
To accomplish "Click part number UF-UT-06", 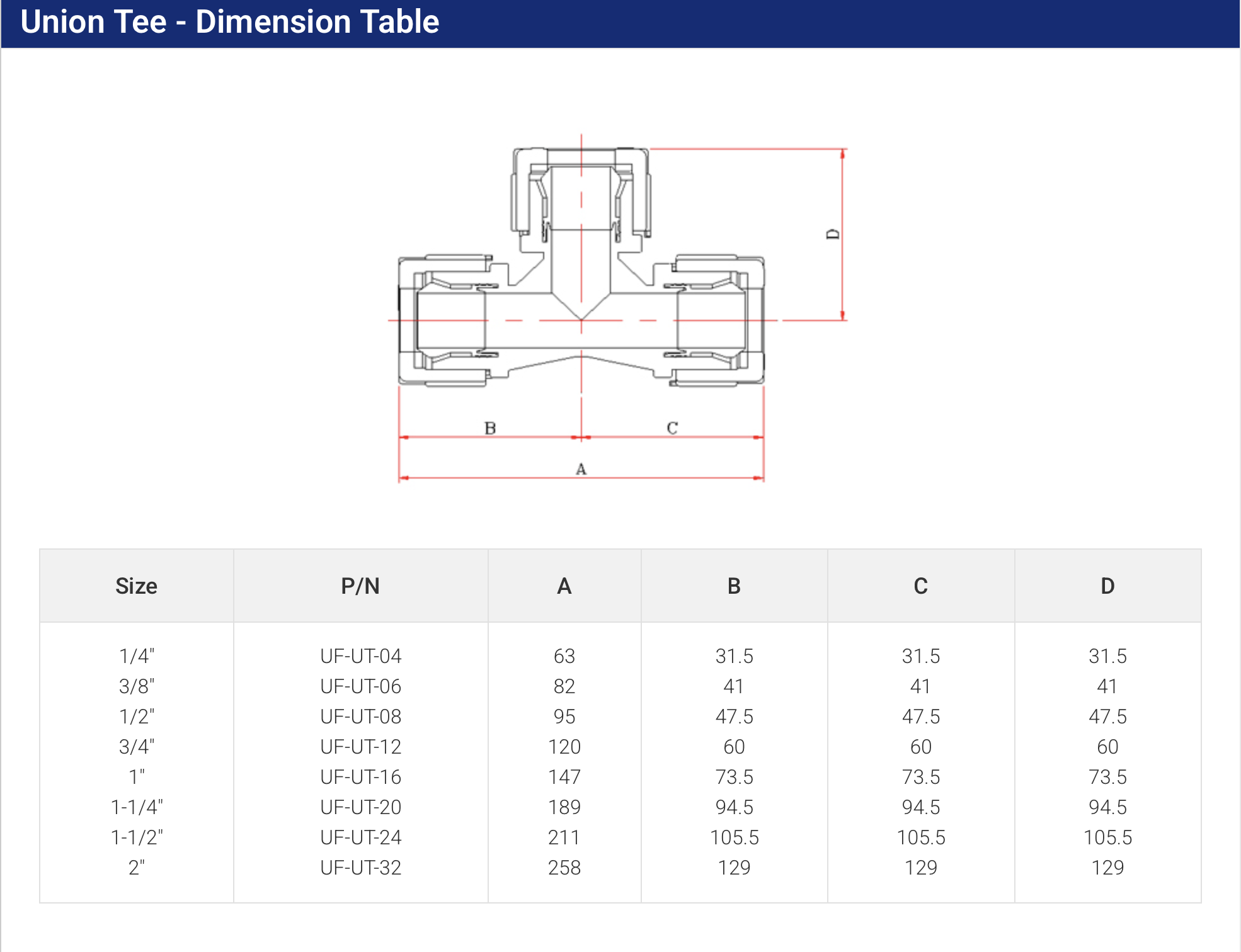I will 361,686.
